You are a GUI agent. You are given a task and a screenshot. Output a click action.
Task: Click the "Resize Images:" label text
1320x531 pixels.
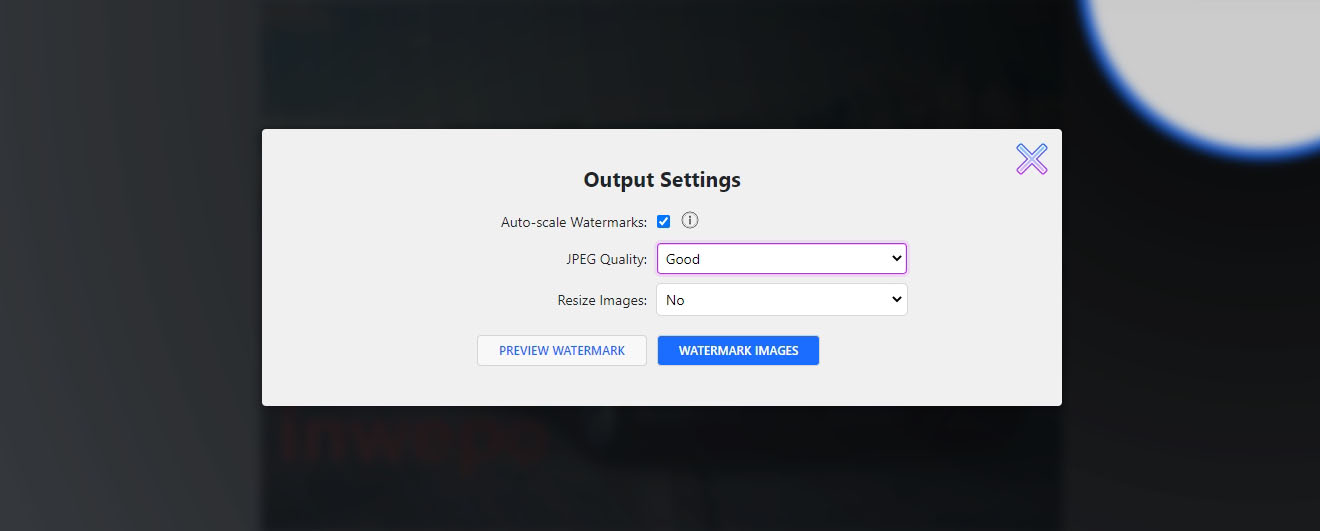coord(602,300)
